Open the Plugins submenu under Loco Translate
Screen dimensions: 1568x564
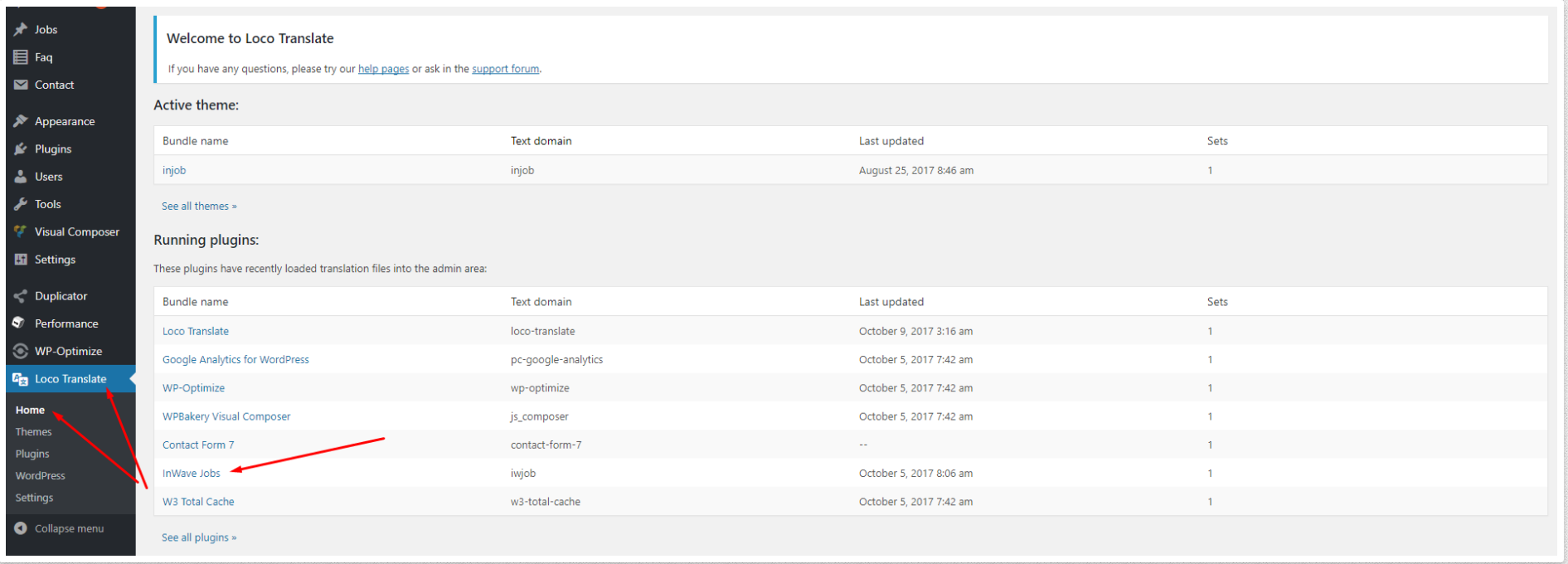(32, 454)
